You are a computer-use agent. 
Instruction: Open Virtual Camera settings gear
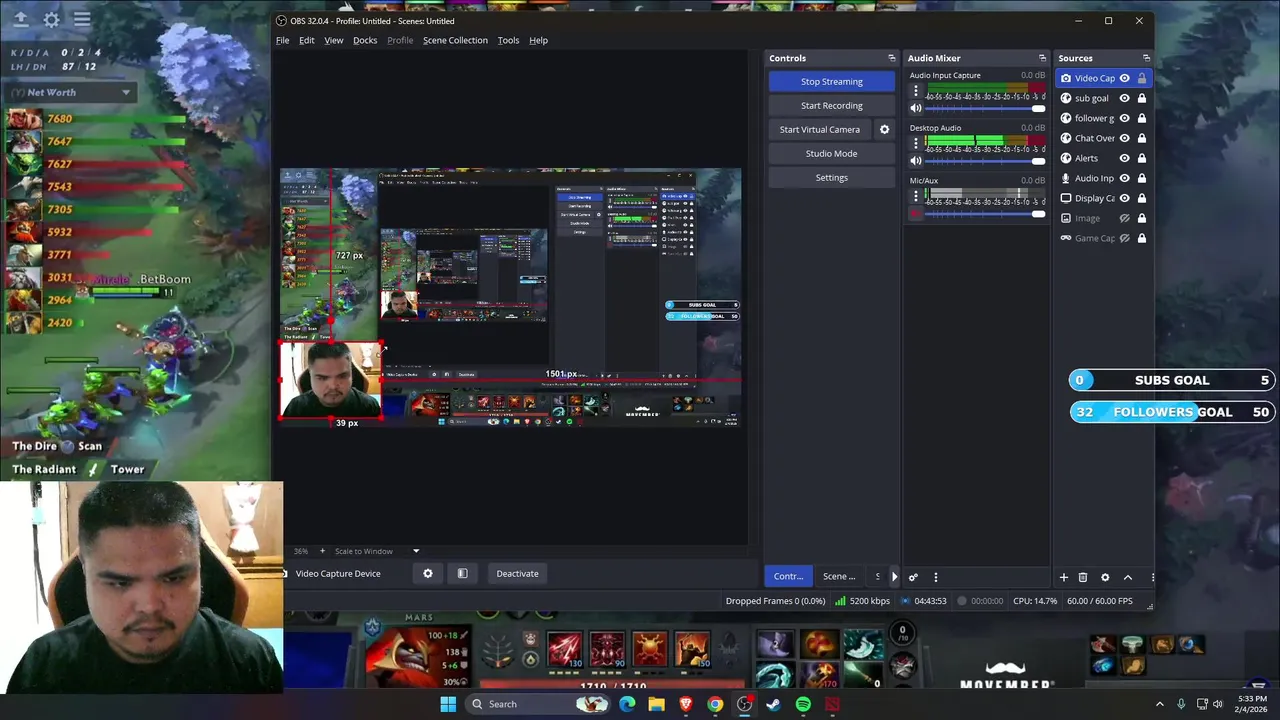point(884,129)
